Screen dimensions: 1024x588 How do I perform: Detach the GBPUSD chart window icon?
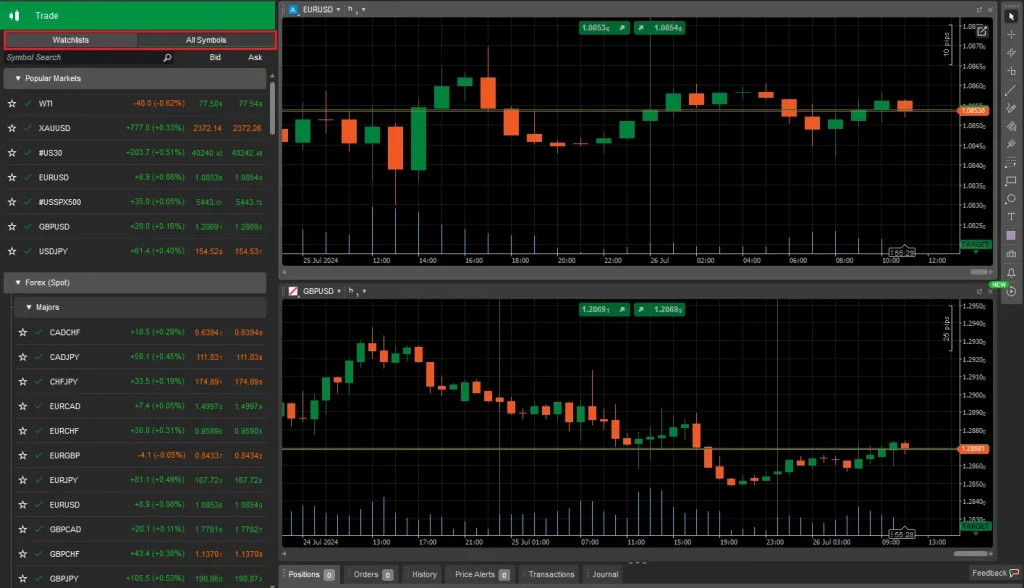979,291
